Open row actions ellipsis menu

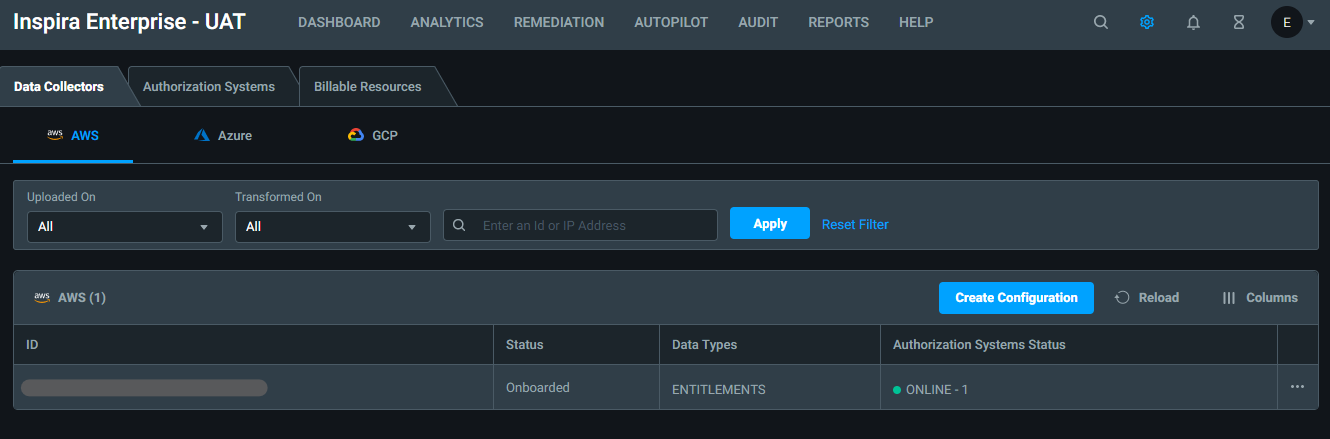(1297, 387)
